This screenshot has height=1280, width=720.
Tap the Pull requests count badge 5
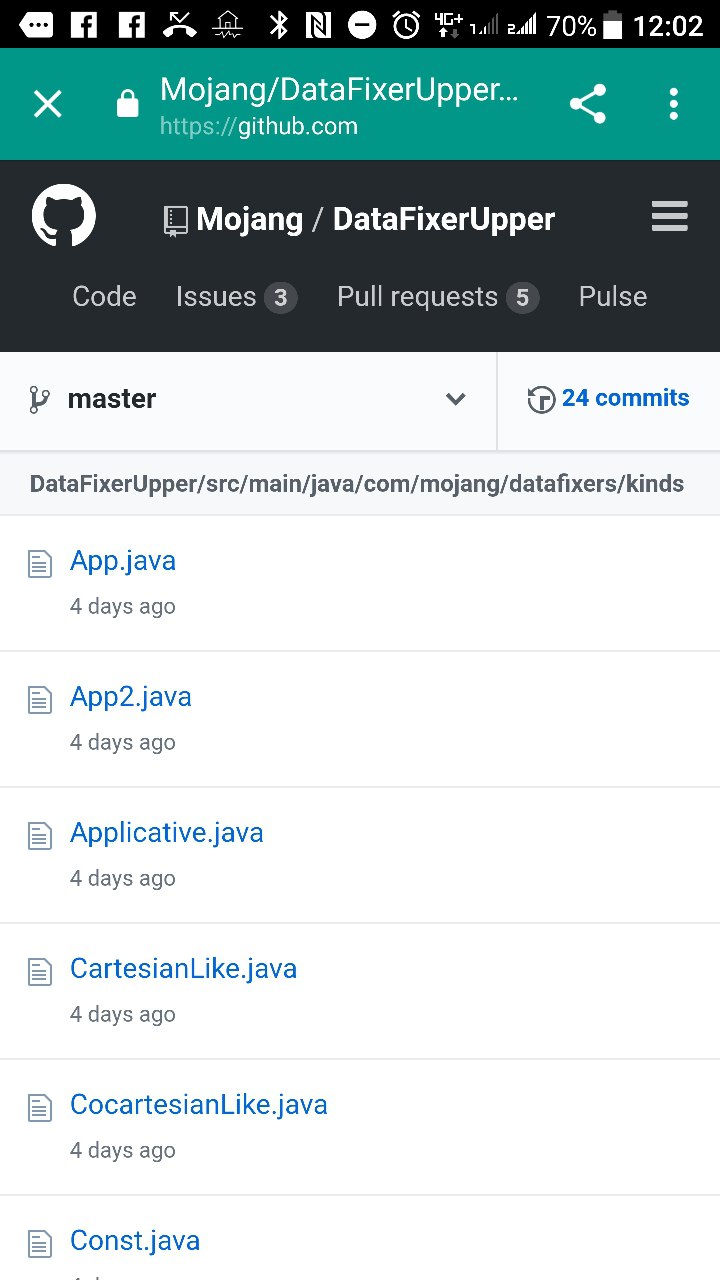point(522,298)
